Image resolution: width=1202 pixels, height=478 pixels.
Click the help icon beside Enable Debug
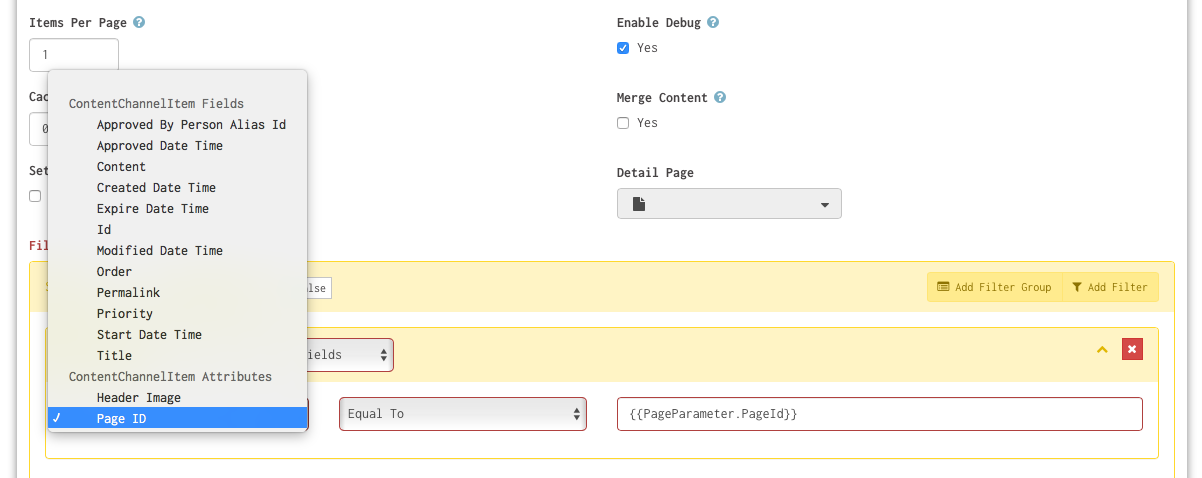[x=713, y=22]
